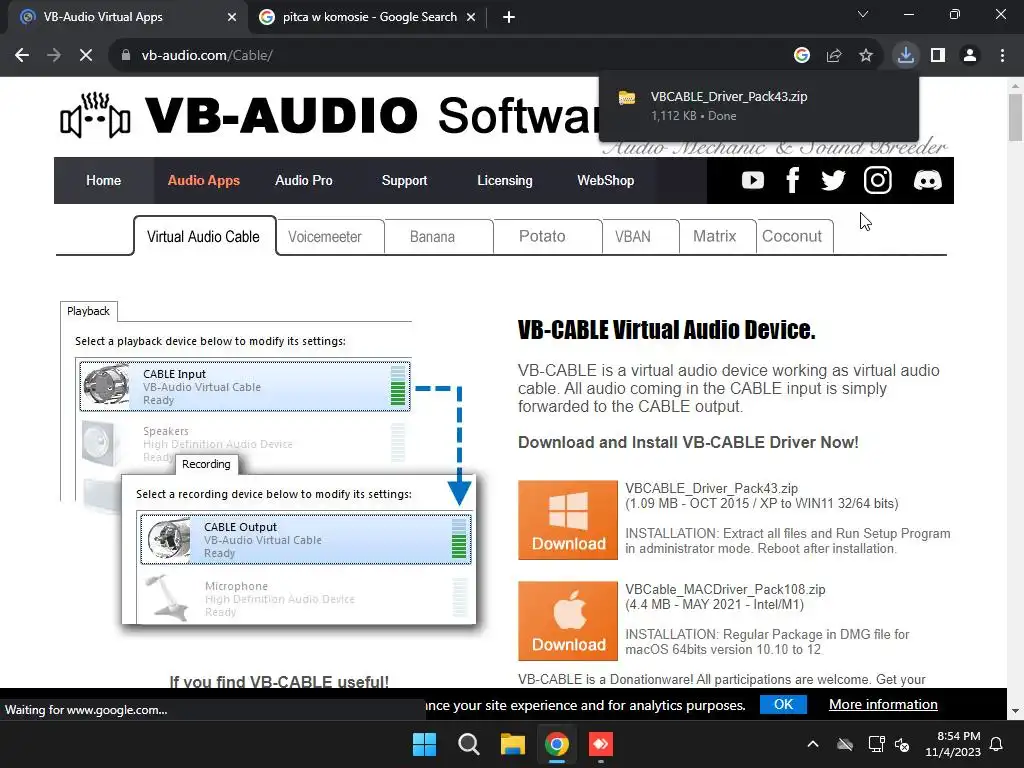Image resolution: width=1024 pixels, height=768 pixels.
Task: Click the Google icon in address bar
Action: [802, 56]
